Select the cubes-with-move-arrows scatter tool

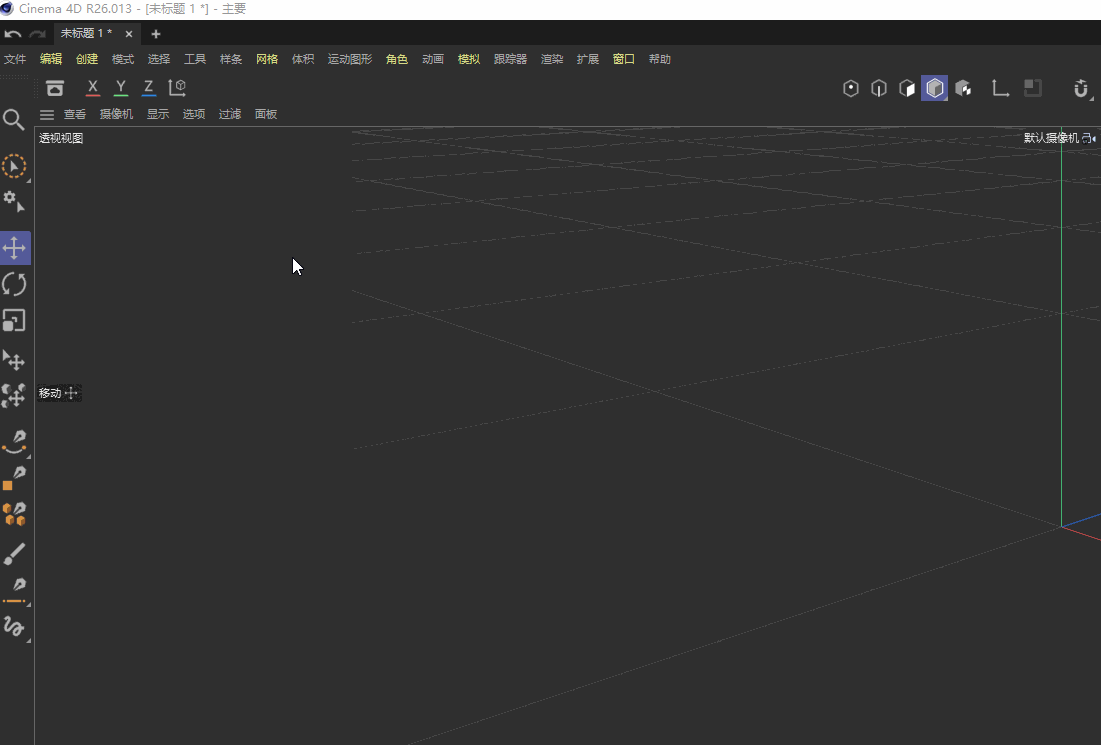pyautogui.click(x=14, y=396)
